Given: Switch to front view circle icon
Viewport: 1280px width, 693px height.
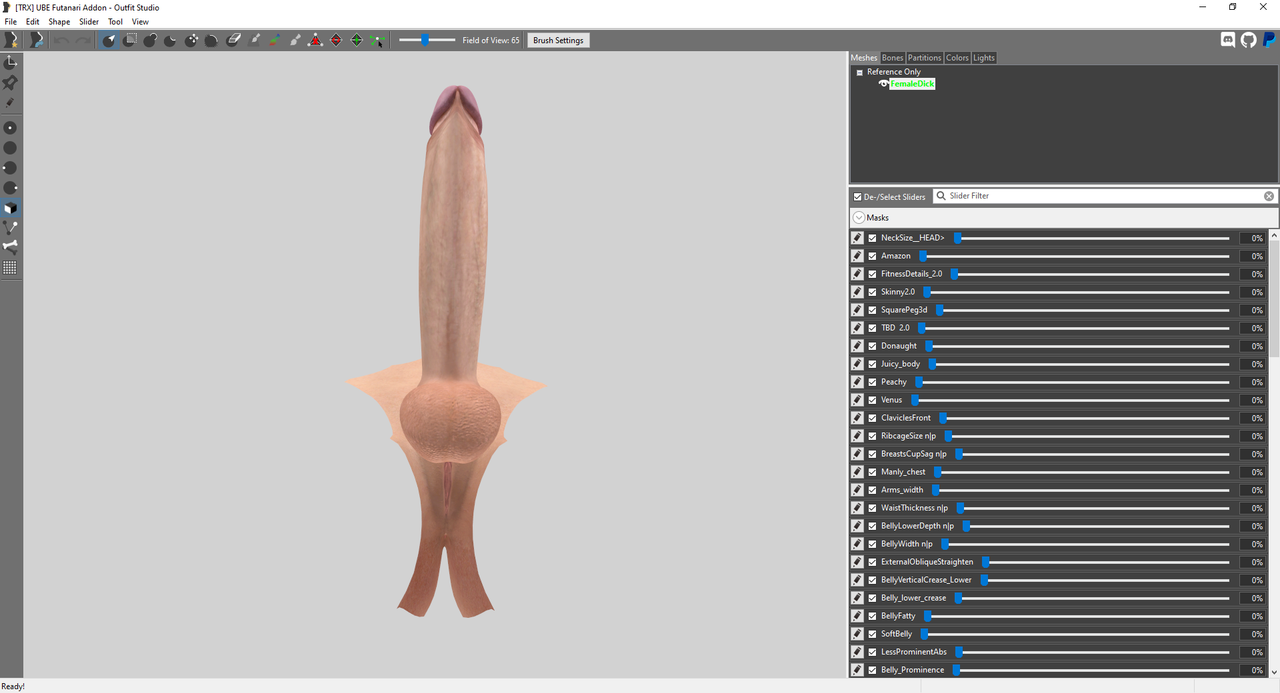Looking at the screenshot, I should point(10,128).
